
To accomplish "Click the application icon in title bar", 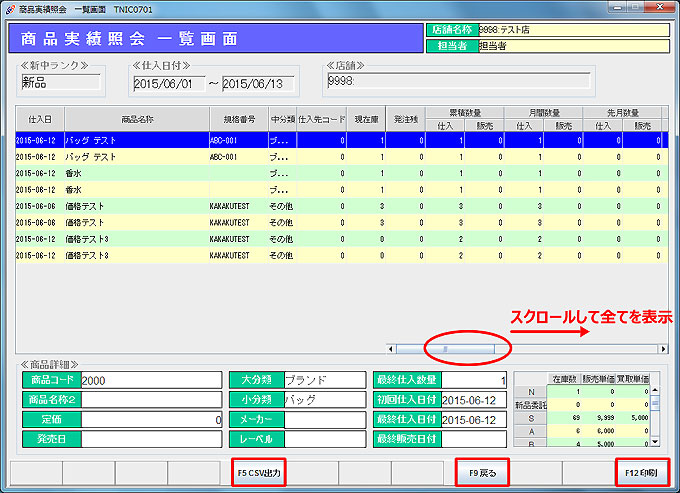I will click(x=11, y=8).
